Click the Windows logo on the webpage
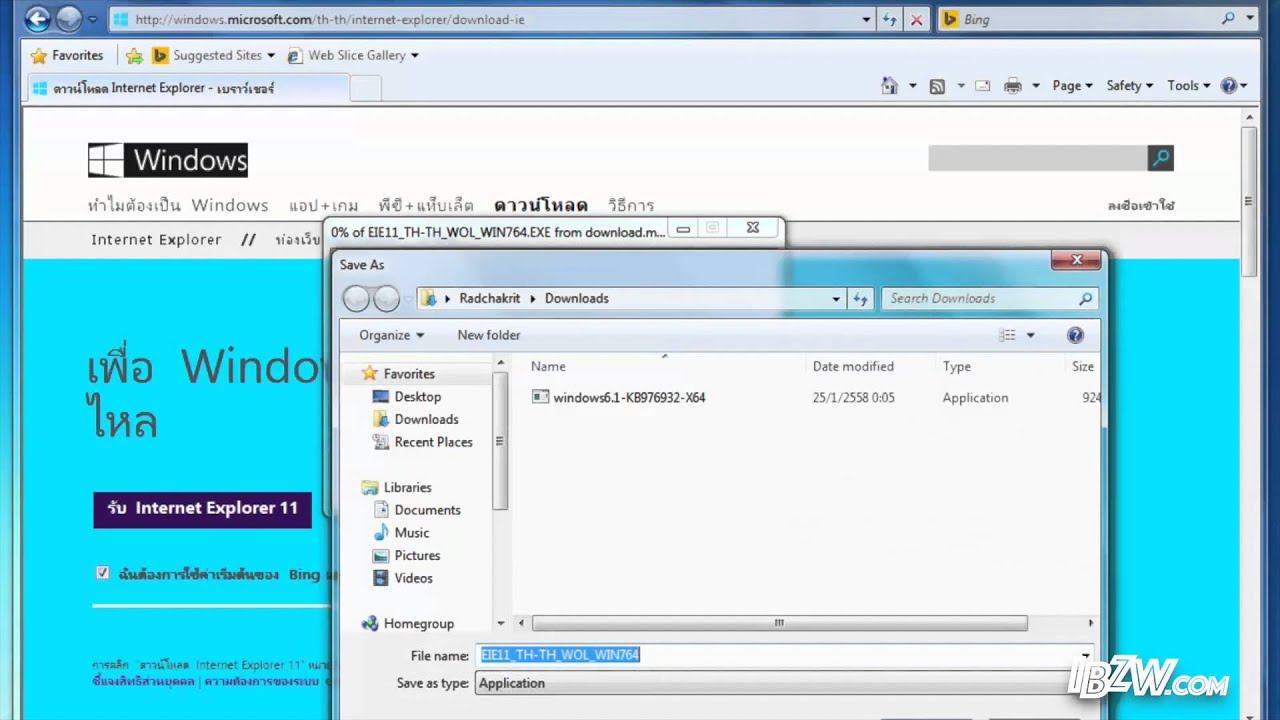 click(168, 160)
